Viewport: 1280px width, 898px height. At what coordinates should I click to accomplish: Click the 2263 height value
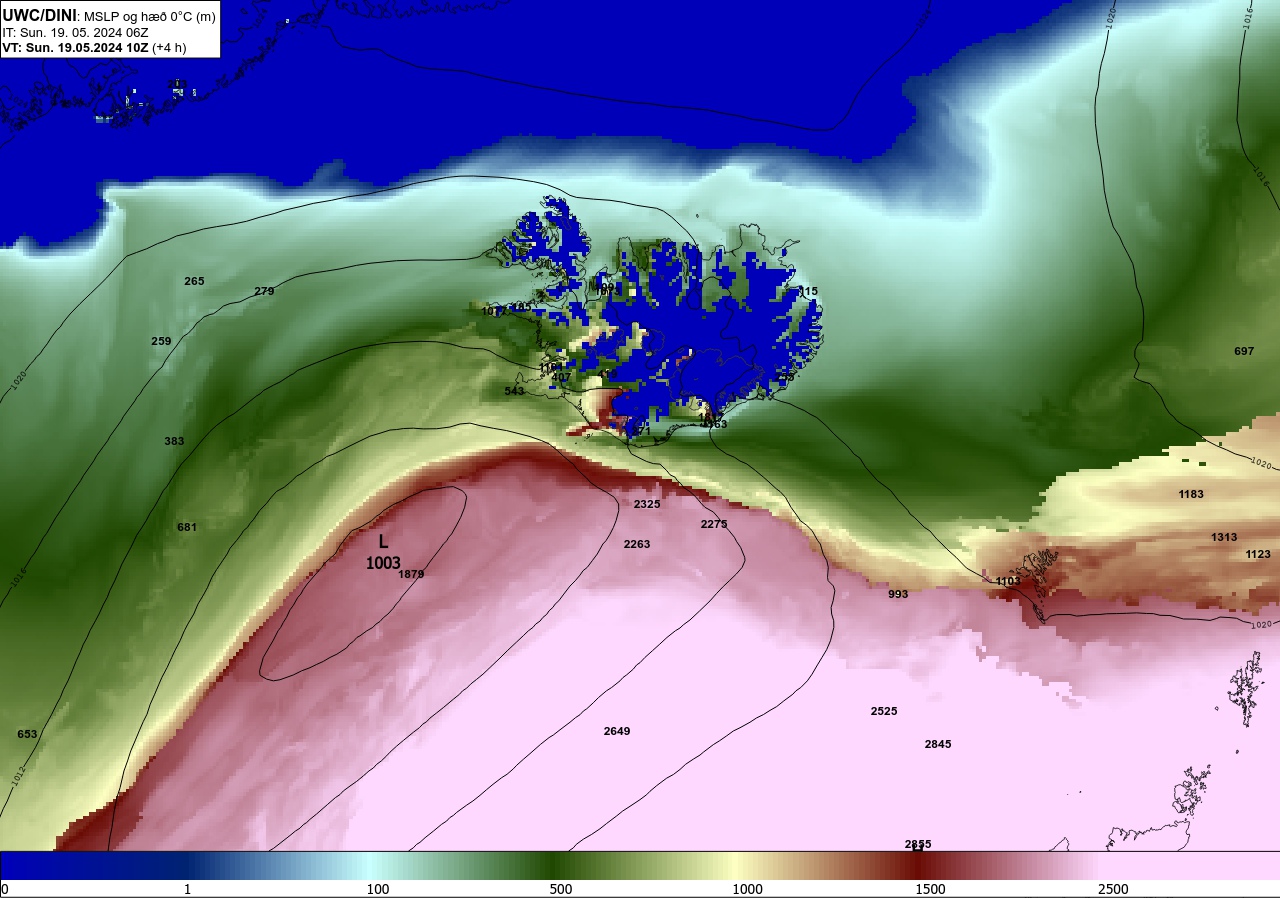[x=637, y=544]
